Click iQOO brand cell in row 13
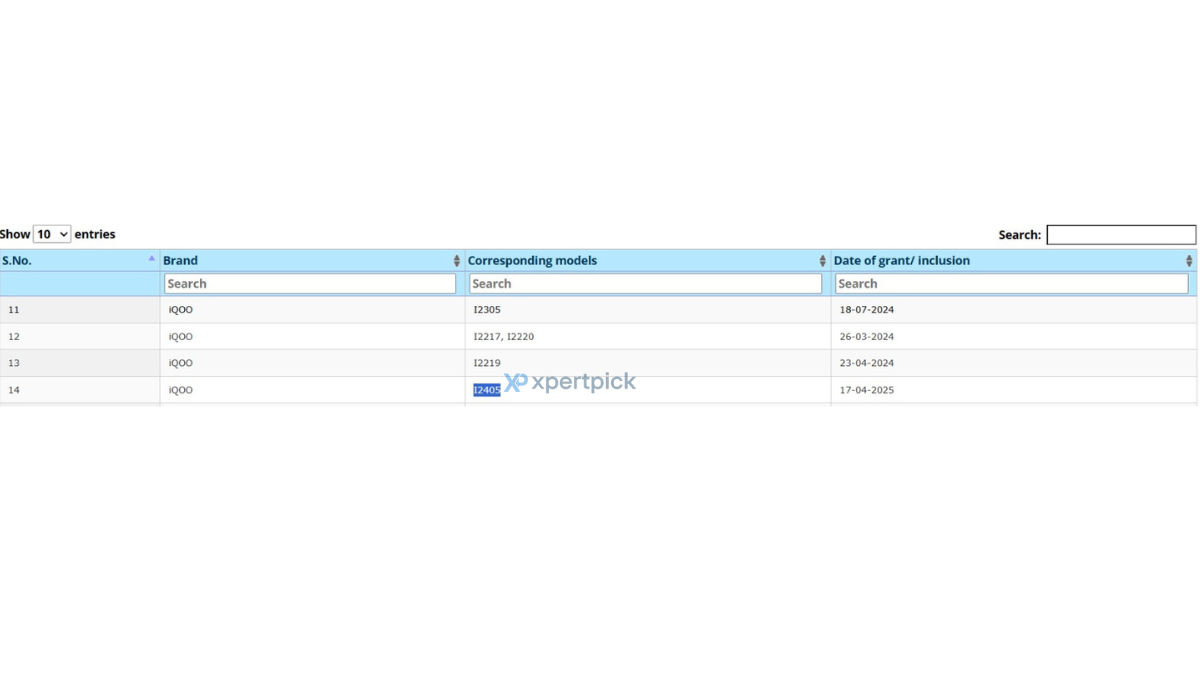The height and width of the screenshot is (680, 1200). tap(313, 363)
